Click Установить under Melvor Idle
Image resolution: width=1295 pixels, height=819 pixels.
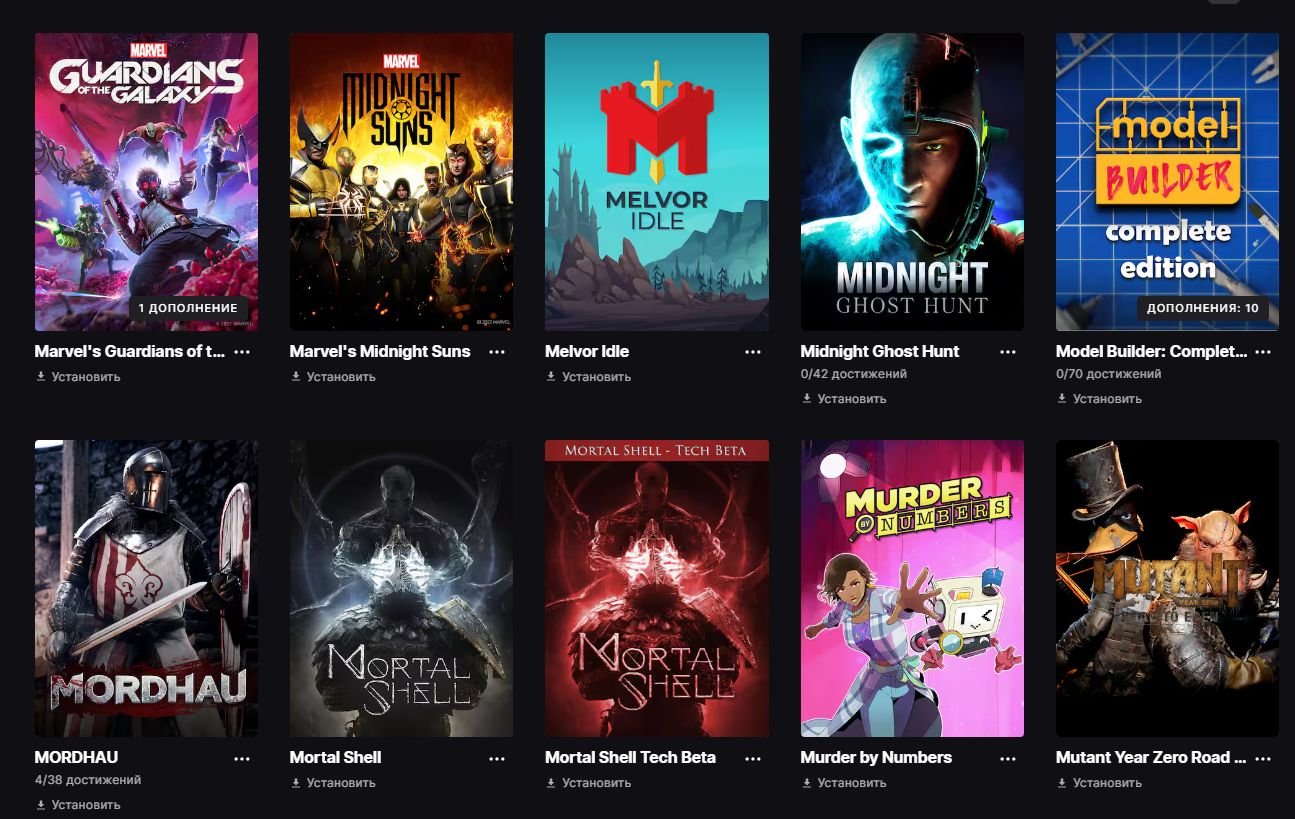pos(588,377)
